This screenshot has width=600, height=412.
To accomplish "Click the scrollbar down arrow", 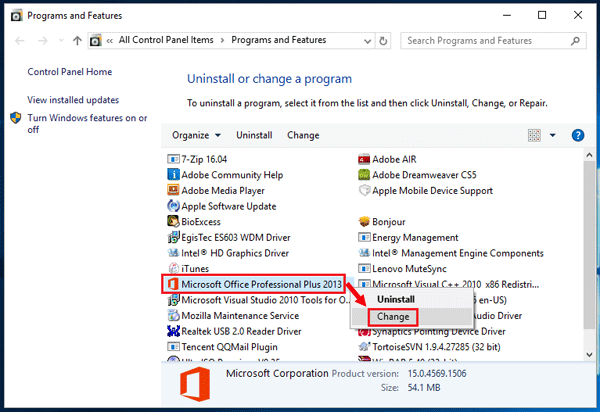I will (589, 355).
